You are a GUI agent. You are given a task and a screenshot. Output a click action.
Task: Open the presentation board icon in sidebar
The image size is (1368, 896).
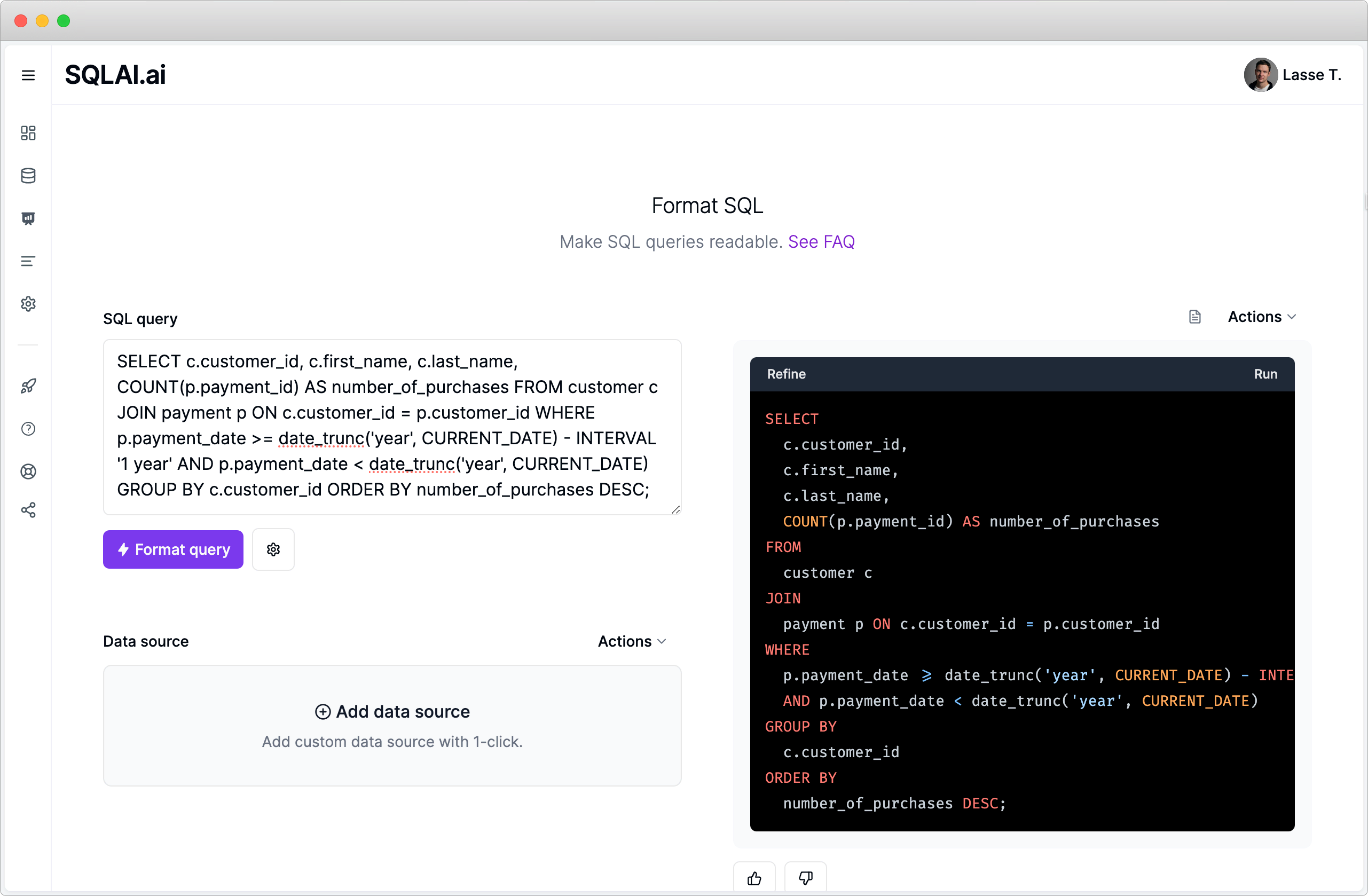pyautogui.click(x=28, y=218)
